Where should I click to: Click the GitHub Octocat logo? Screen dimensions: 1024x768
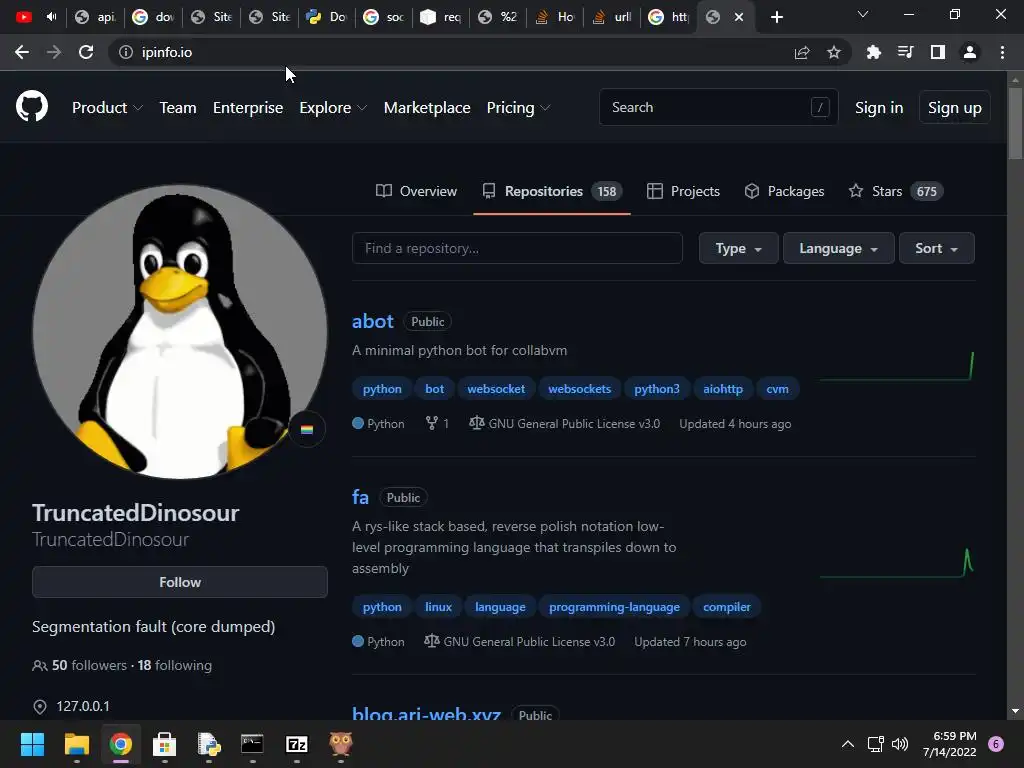[x=31, y=106]
